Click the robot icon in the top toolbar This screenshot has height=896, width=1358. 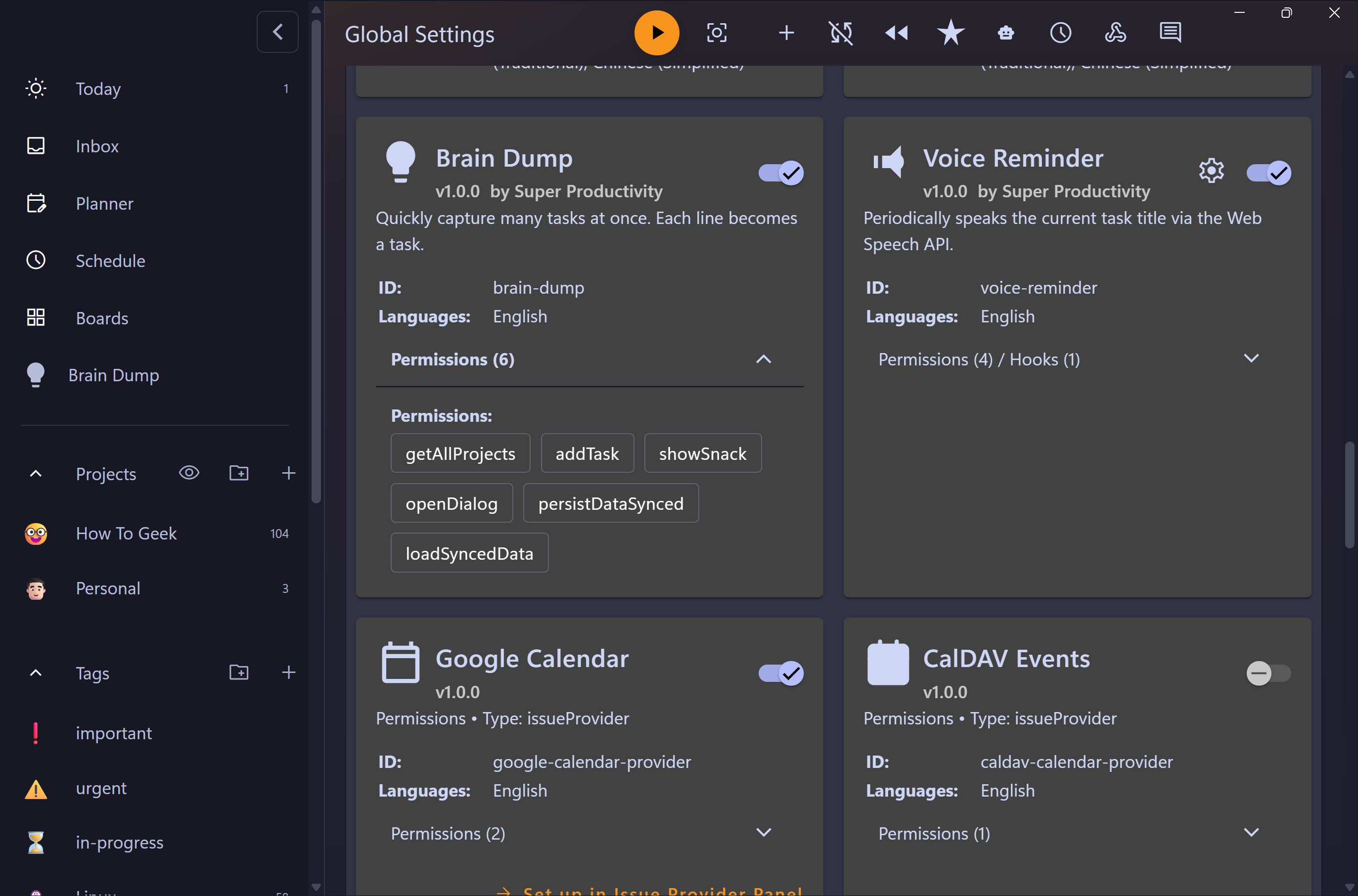(1006, 33)
